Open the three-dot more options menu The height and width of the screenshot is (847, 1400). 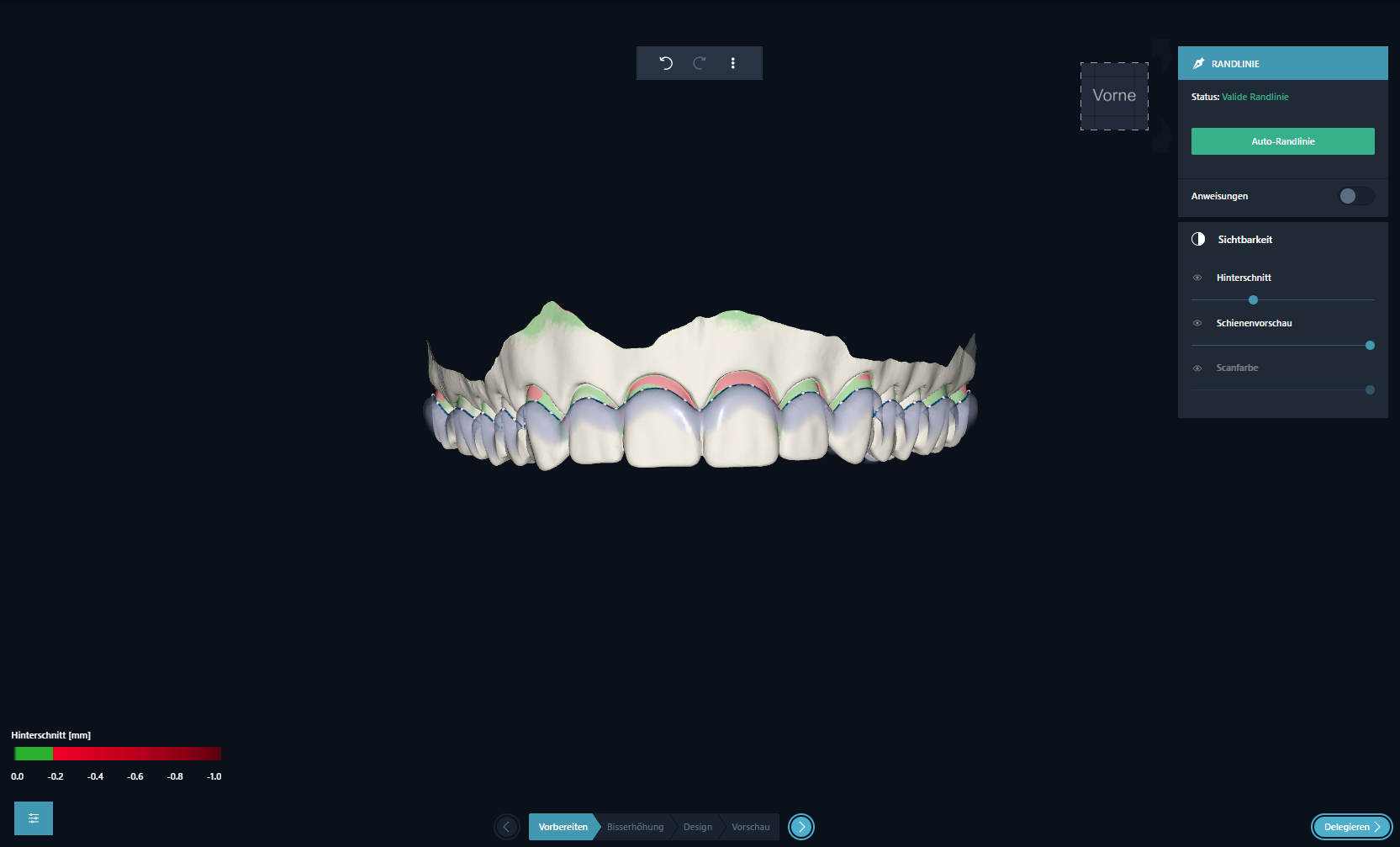732,63
